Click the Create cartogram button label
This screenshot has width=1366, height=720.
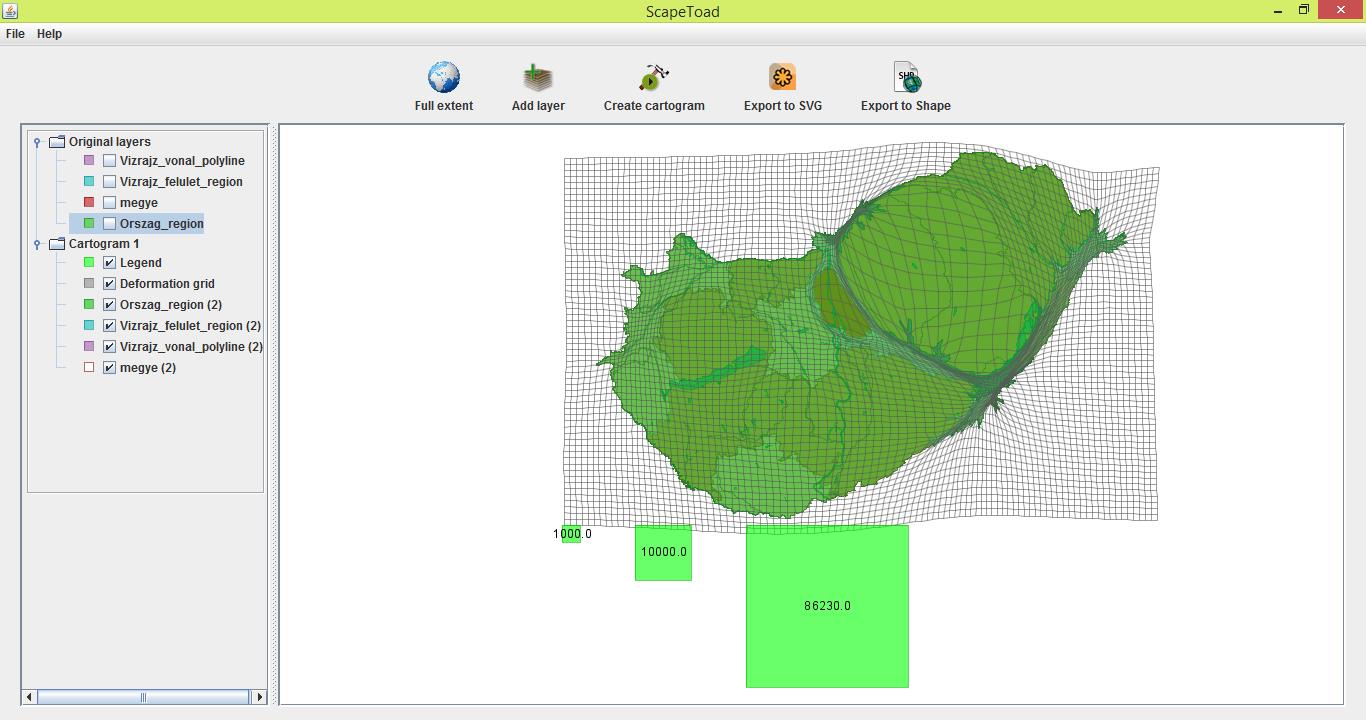coord(654,106)
